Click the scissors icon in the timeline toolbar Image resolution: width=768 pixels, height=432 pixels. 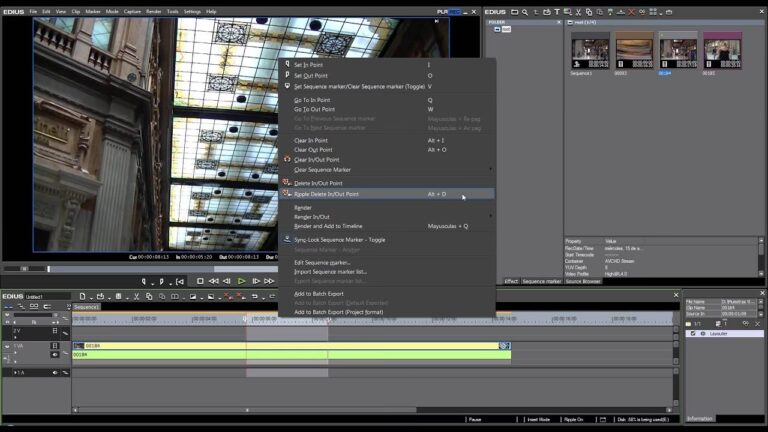[x=136, y=296]
